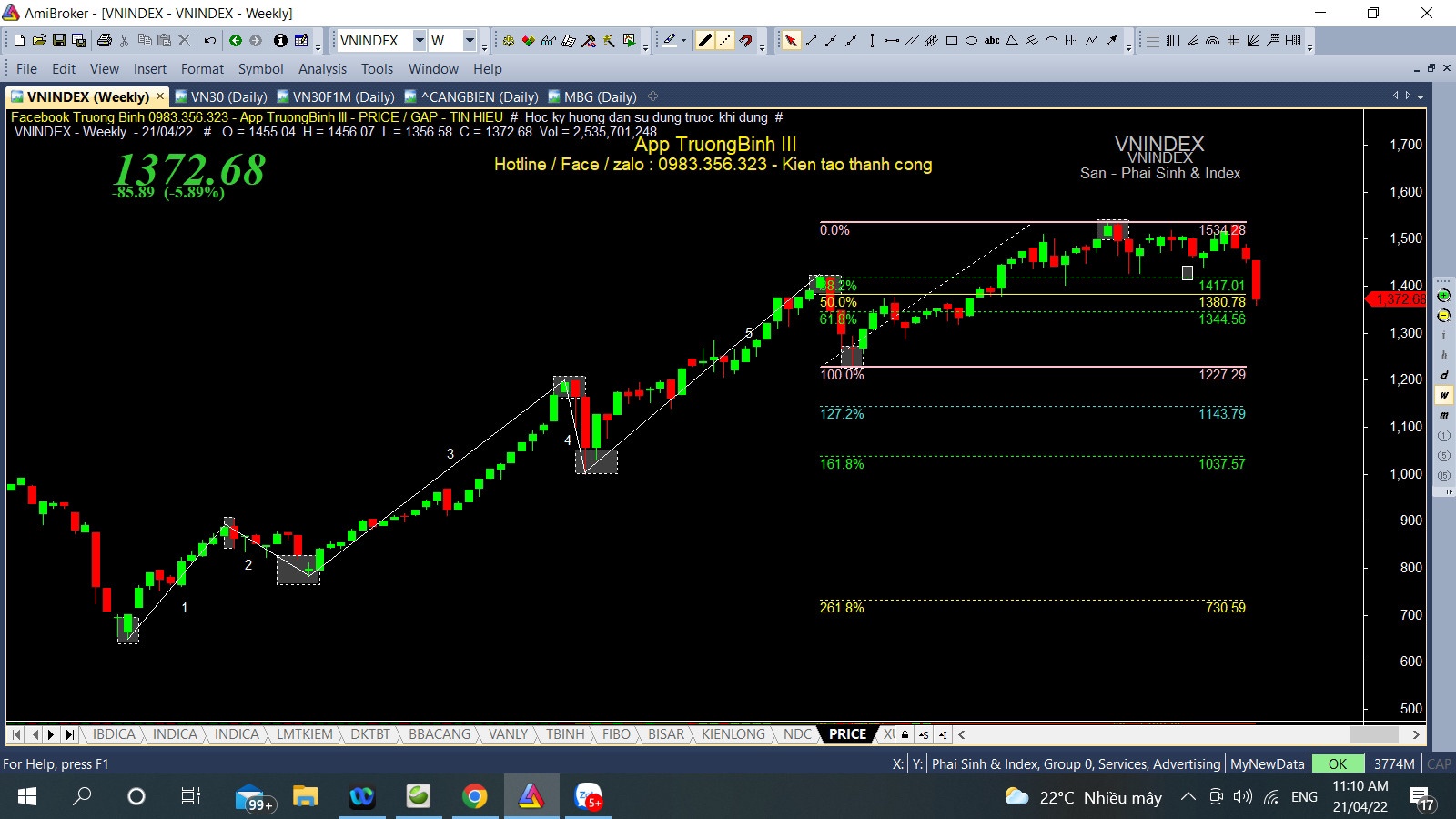Select the vertical line drawing tool

coord(872,40)
